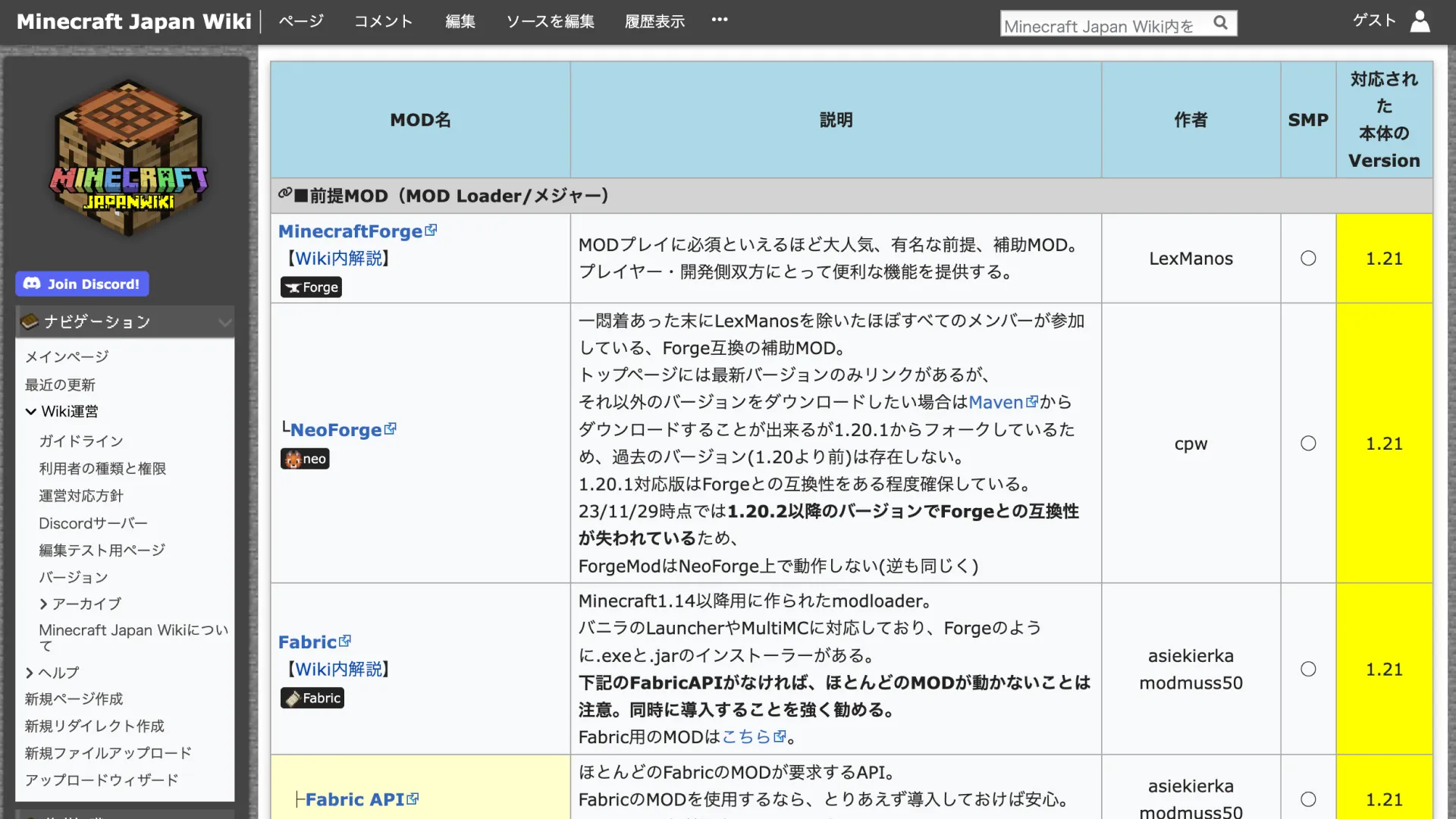
Task: Open the MinecraftForge external link
Action: point(357,231)
